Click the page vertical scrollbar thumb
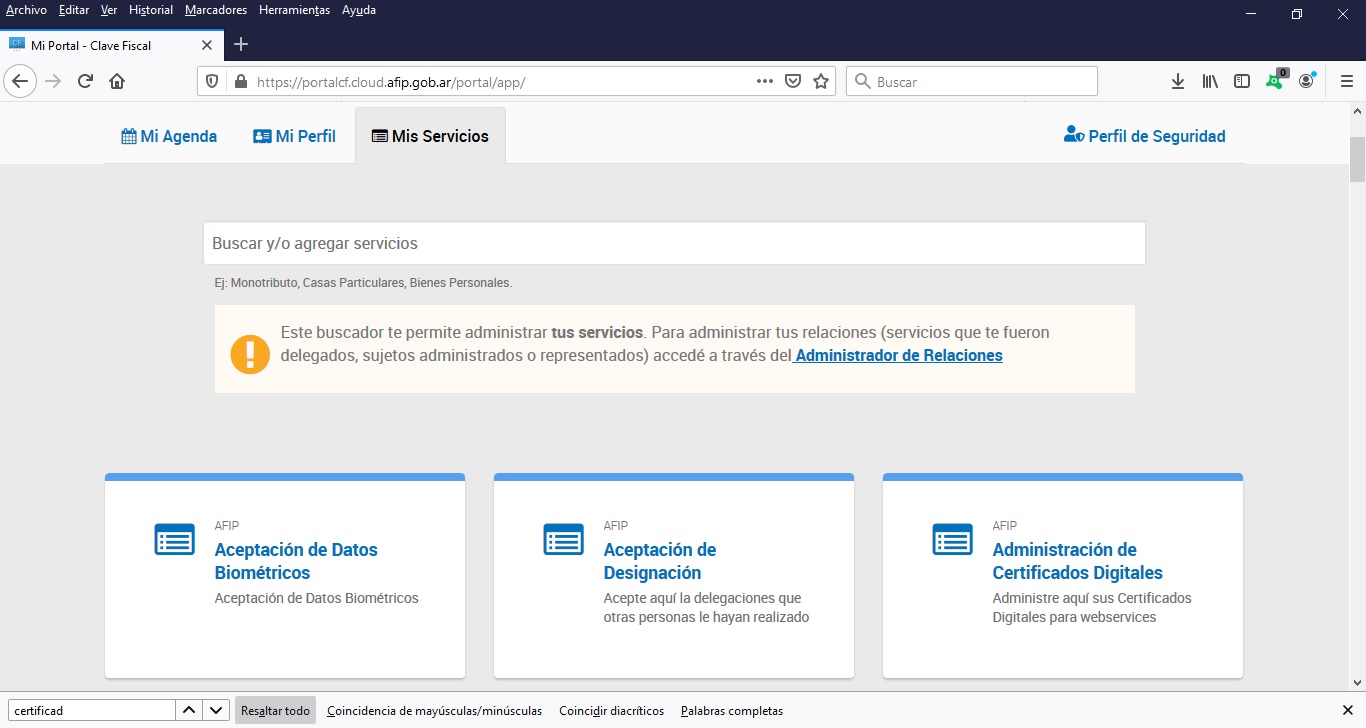 pyautogui.click(x=1357, y=159)
